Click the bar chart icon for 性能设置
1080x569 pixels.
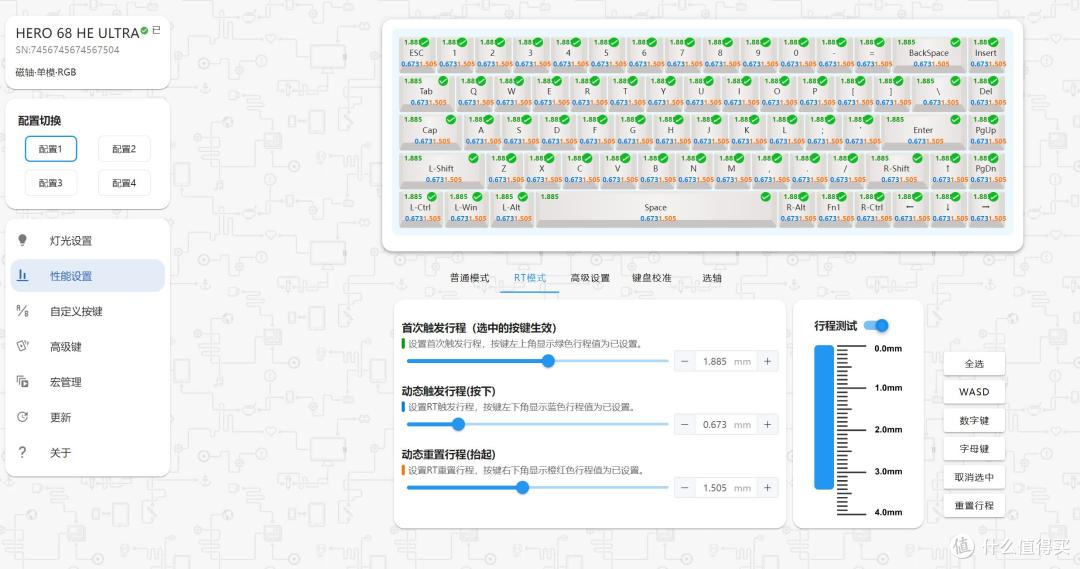point(22,276)
